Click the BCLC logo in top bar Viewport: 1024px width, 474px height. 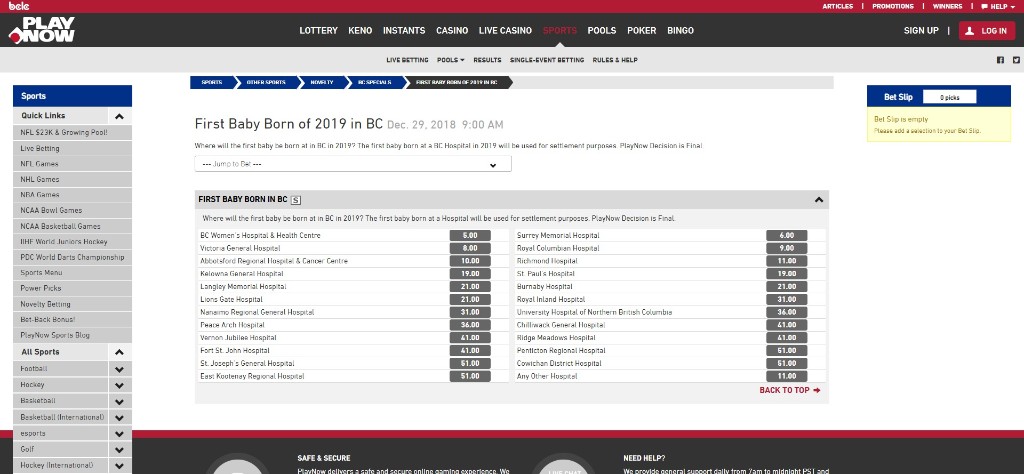tap(17, 6)
